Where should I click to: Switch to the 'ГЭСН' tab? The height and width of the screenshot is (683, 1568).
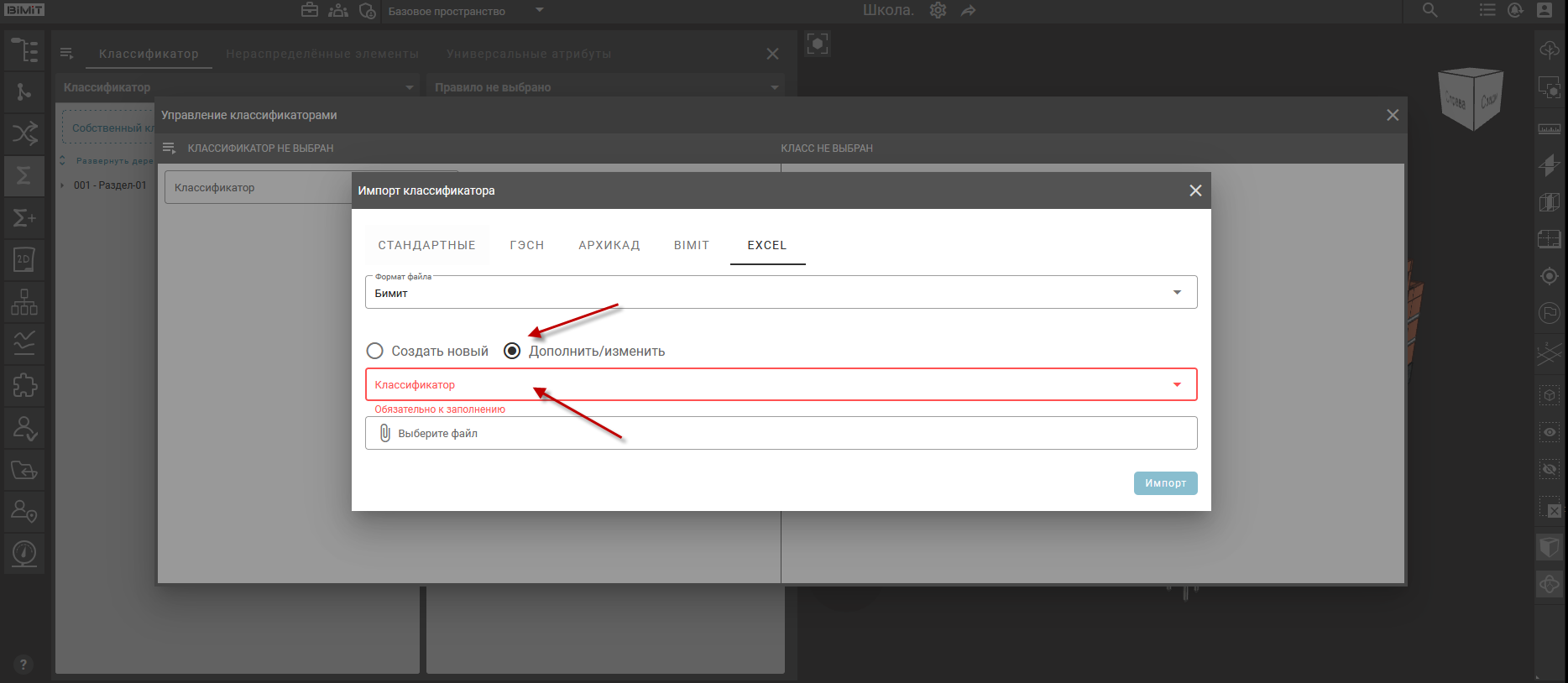526,245
